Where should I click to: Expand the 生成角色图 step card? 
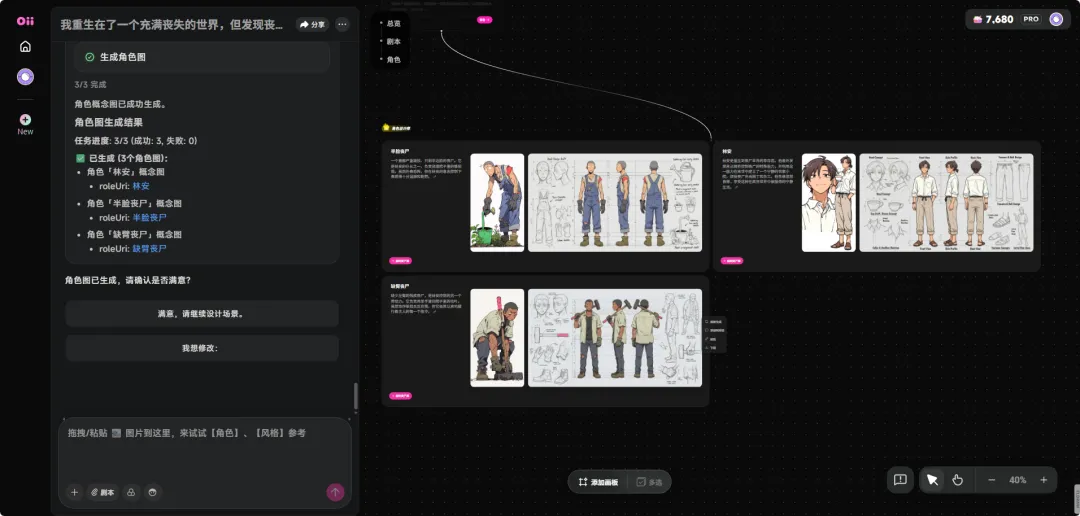pos(202,57)
